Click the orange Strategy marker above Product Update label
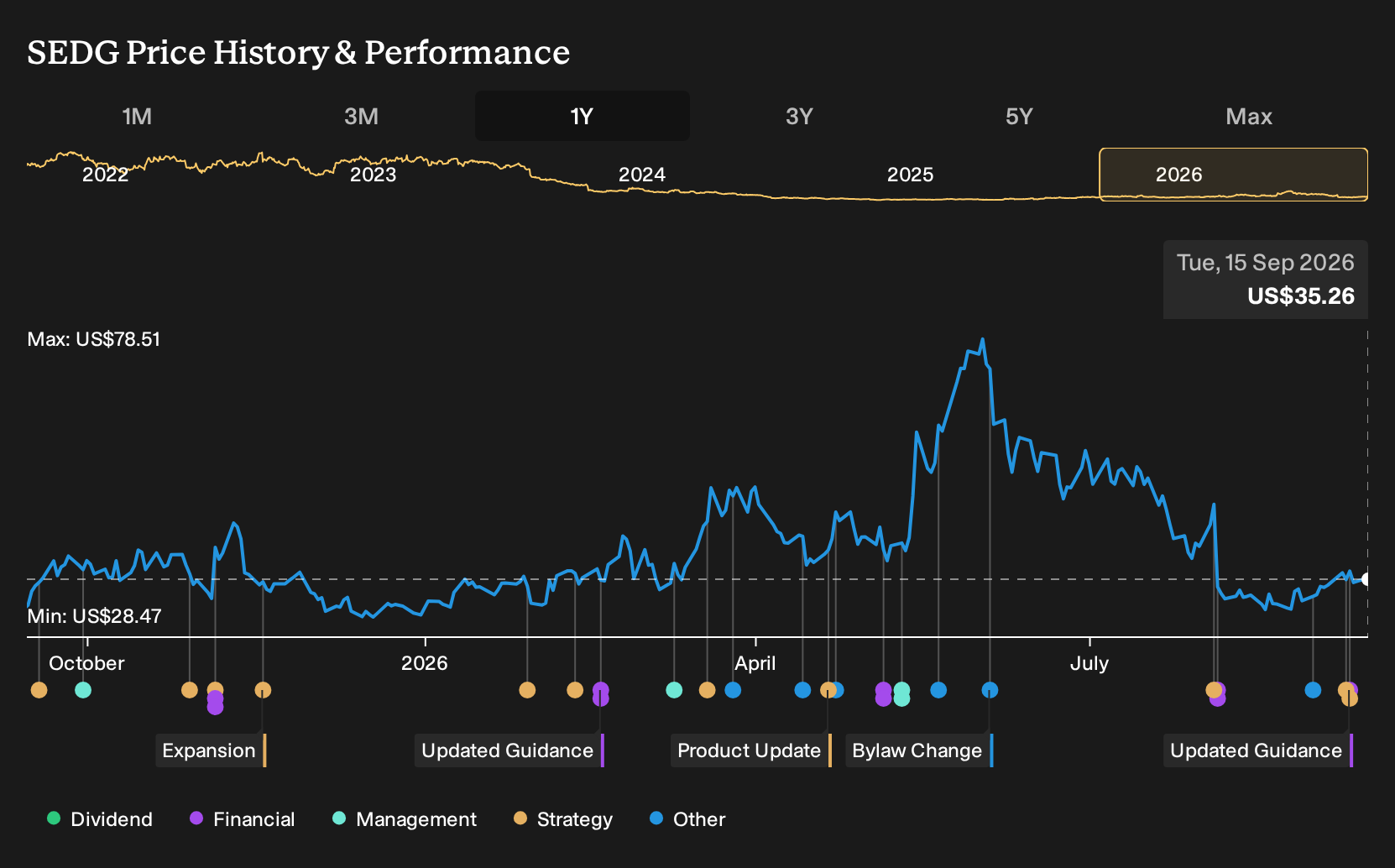Screen dimensions: 1395x868 pos(828,690)
